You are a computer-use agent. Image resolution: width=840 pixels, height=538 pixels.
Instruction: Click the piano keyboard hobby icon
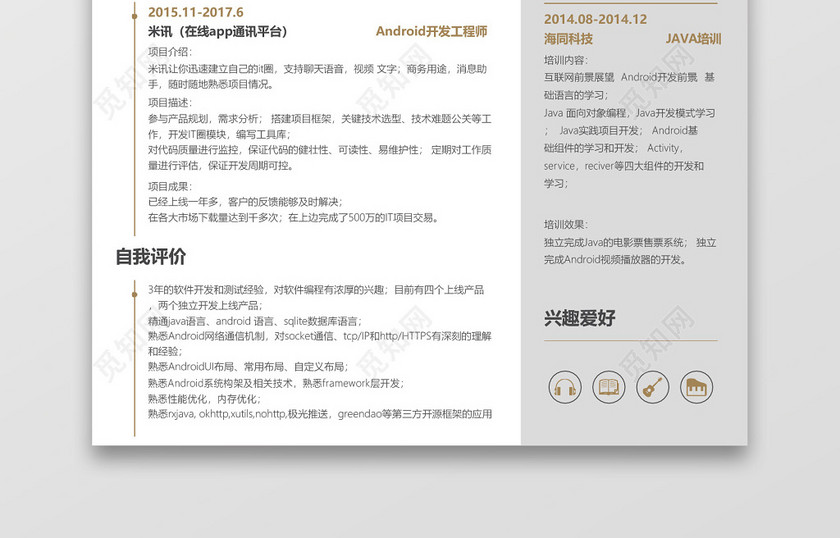[696, 387]
